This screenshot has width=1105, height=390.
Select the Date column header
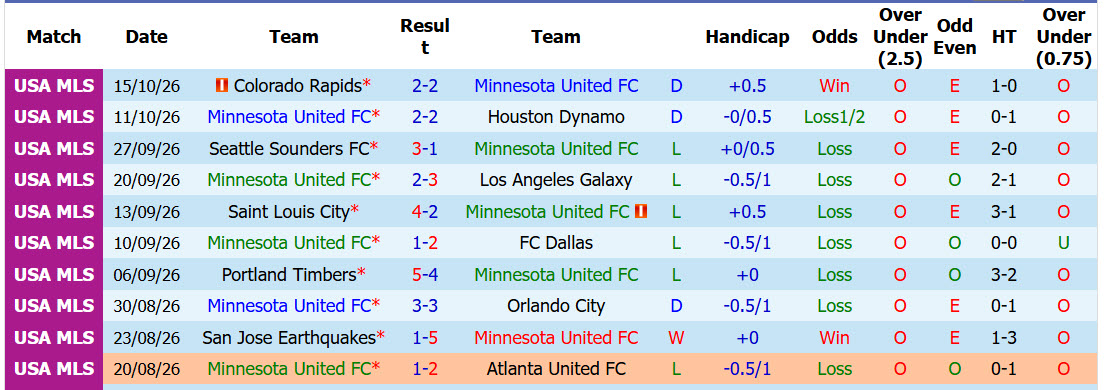[147, 37]
